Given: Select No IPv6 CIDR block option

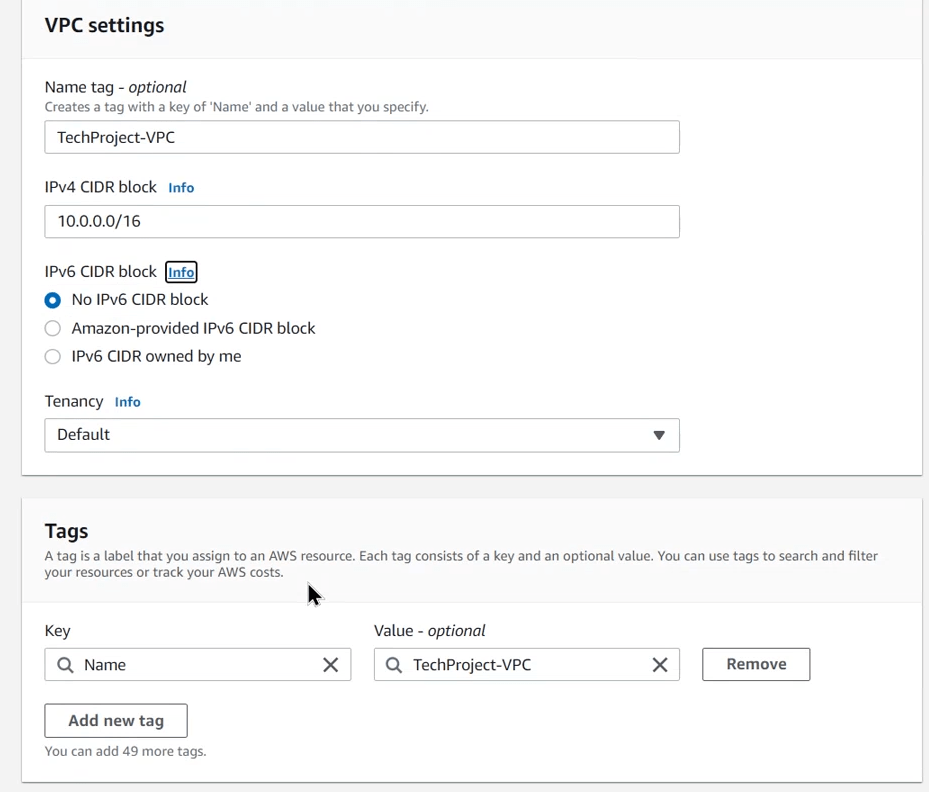Looking at the screenshot, I should (x=53, y=300).
